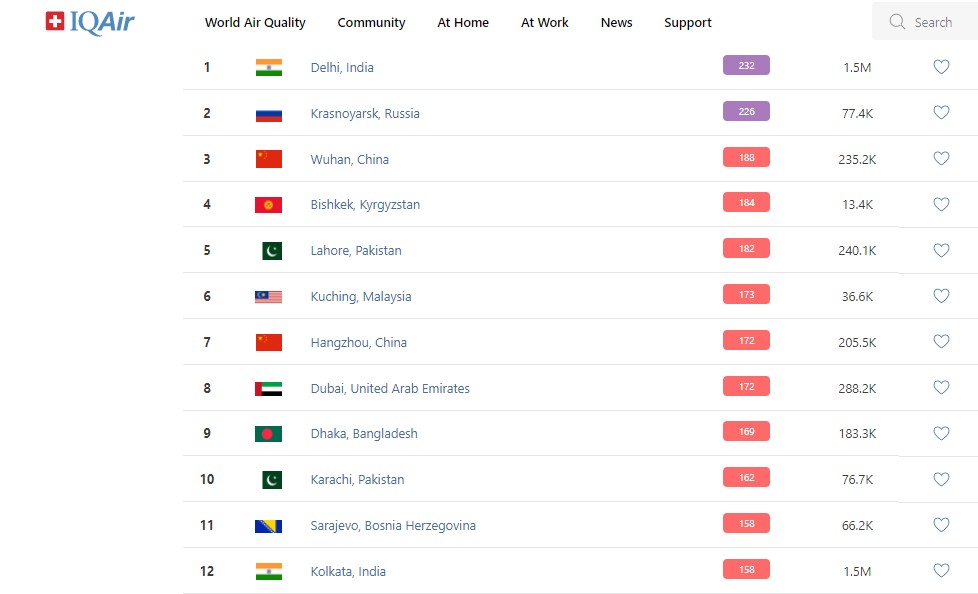Viewport: 978px width, 594px height.
Task: Toggle the heart for Wuhan, China
Action: coord(941,159)
